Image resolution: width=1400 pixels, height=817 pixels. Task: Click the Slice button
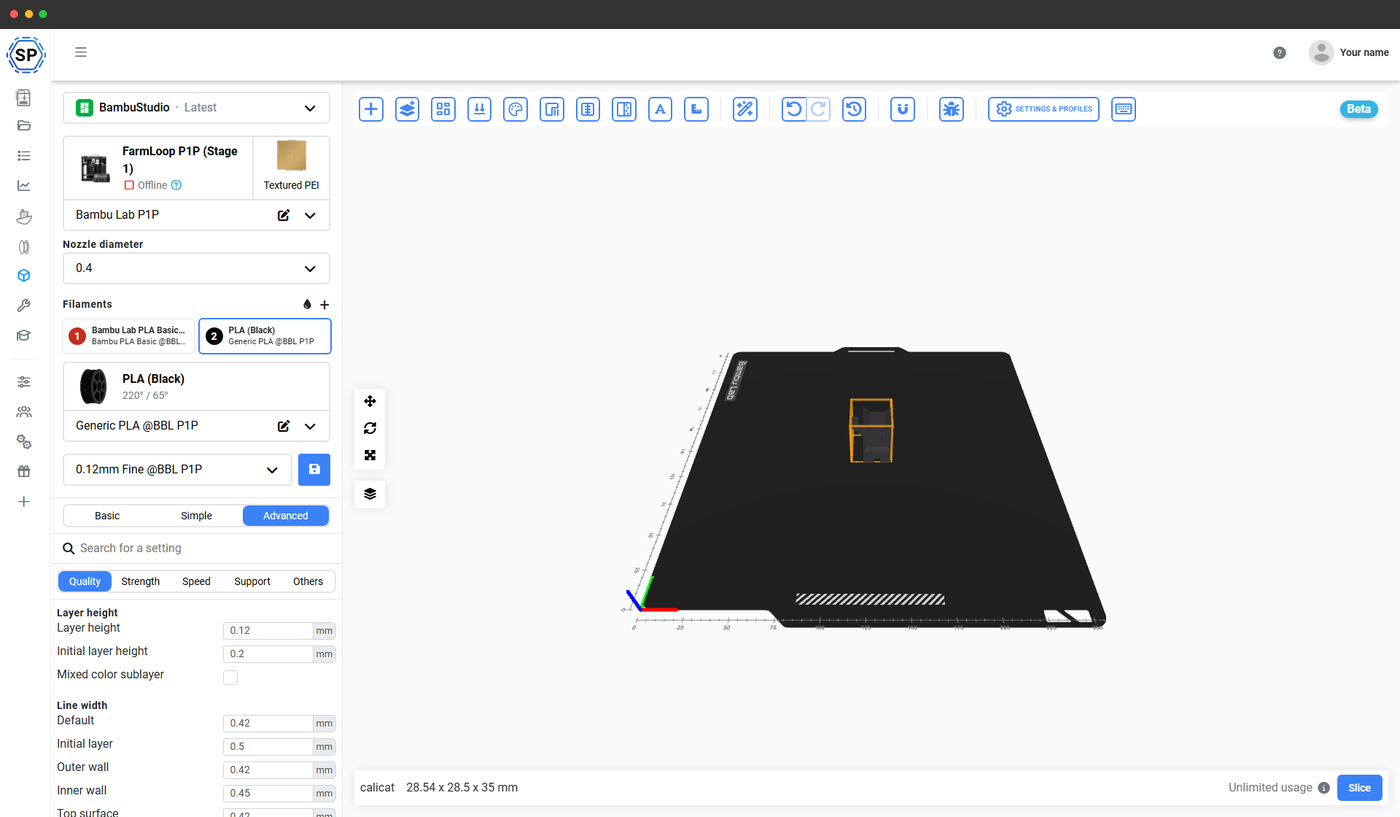point(1359,788)
